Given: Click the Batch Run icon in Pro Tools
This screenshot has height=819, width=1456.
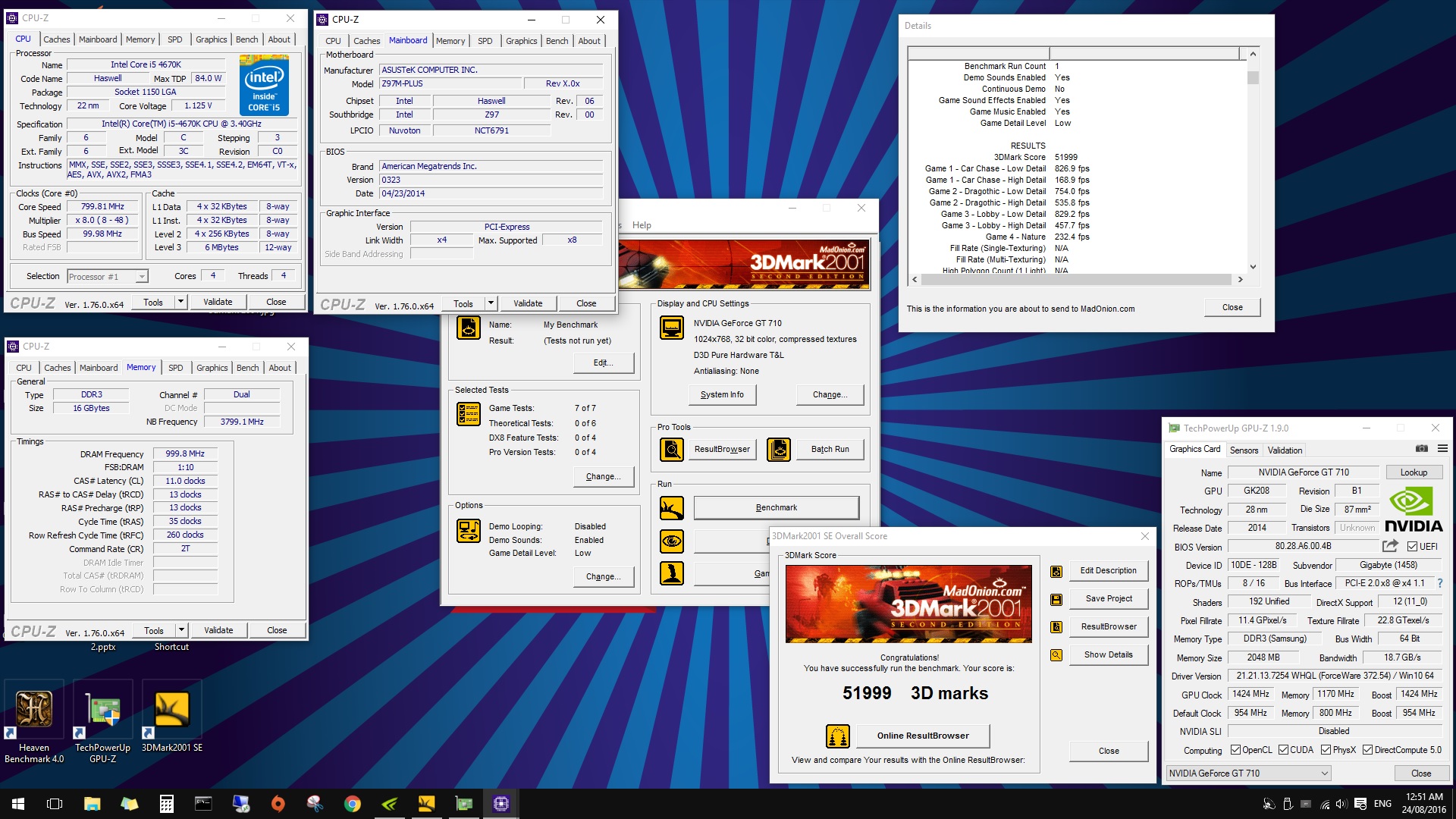Looking at the screenshot, I should click(x=779, y=450).
